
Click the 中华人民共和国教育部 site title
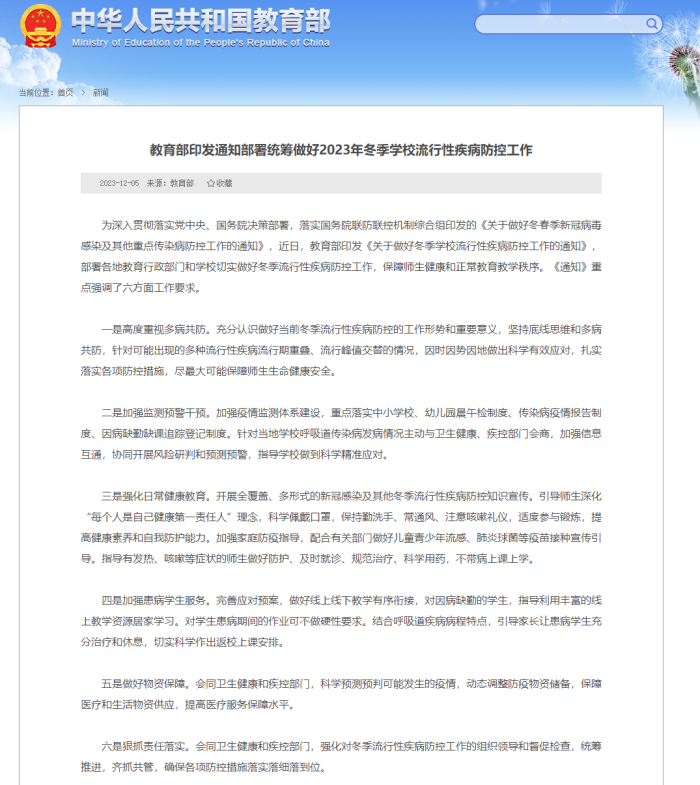200,21
